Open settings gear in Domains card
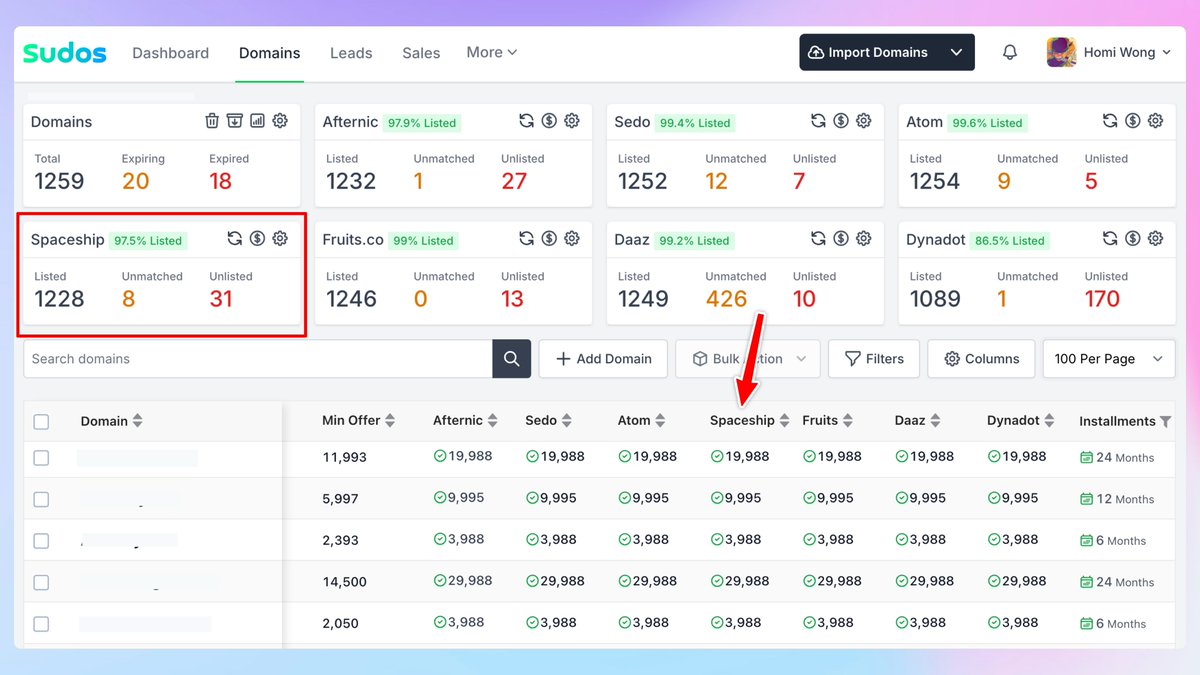Screen dimensions: 1200x675 click(280, 121)
